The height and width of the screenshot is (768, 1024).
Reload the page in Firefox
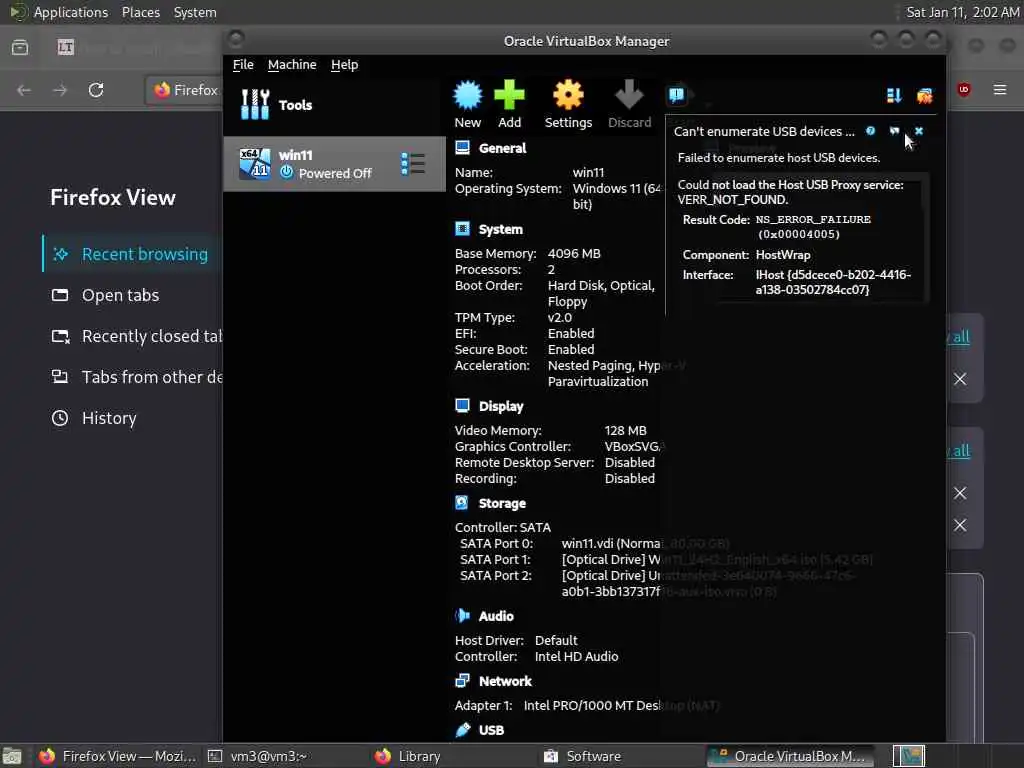(x=96, y=90)
